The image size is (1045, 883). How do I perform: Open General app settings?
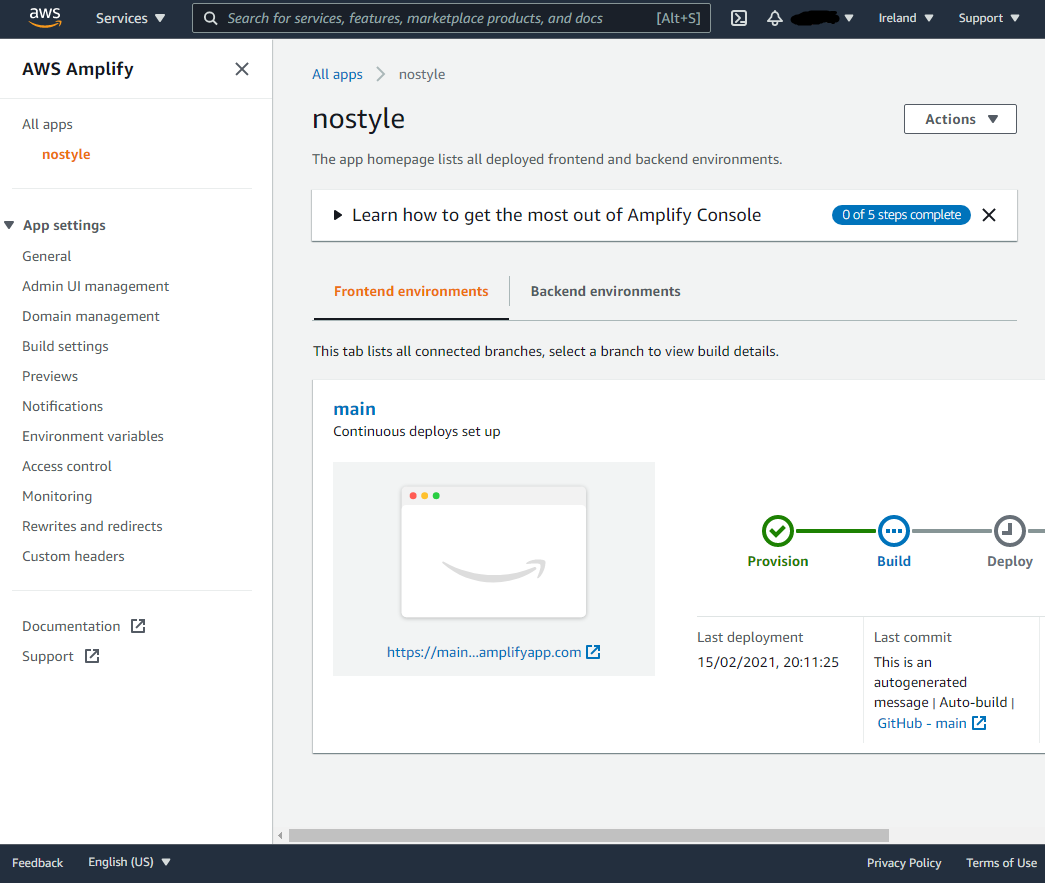click(47, 257)
